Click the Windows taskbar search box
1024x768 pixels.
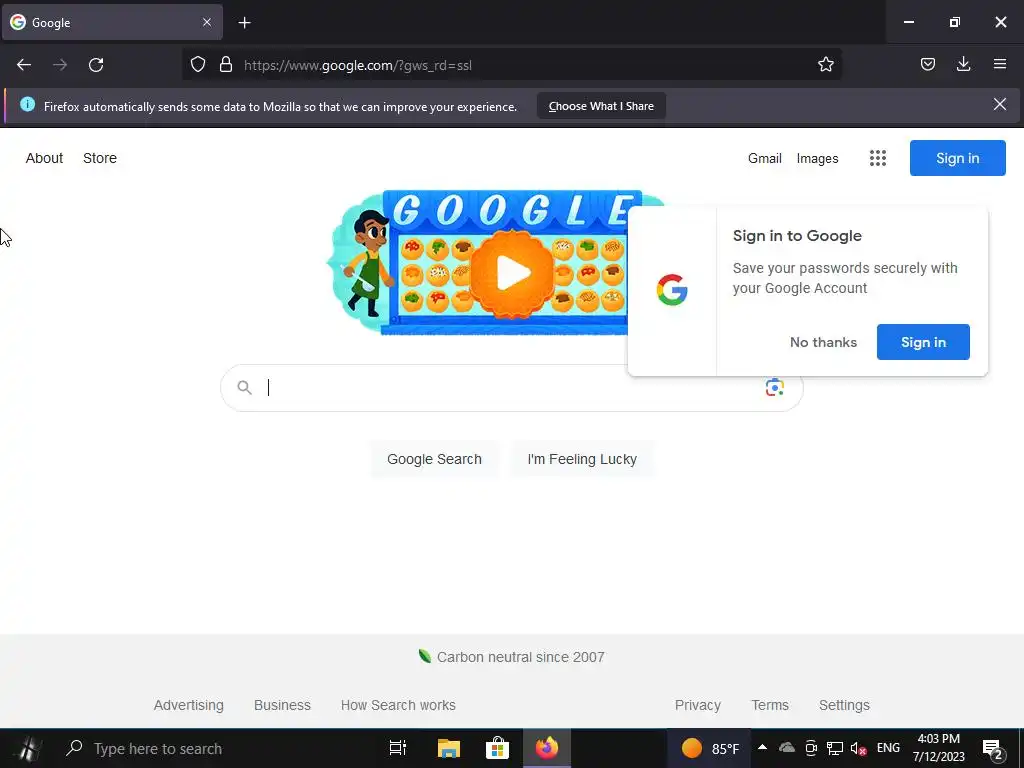tap(216, 748)
